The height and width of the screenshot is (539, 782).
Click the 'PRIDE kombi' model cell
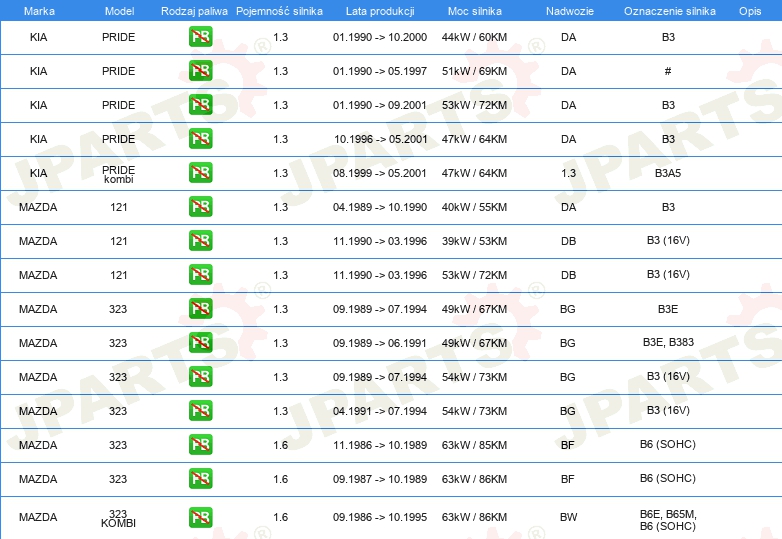tap(119, 174)
